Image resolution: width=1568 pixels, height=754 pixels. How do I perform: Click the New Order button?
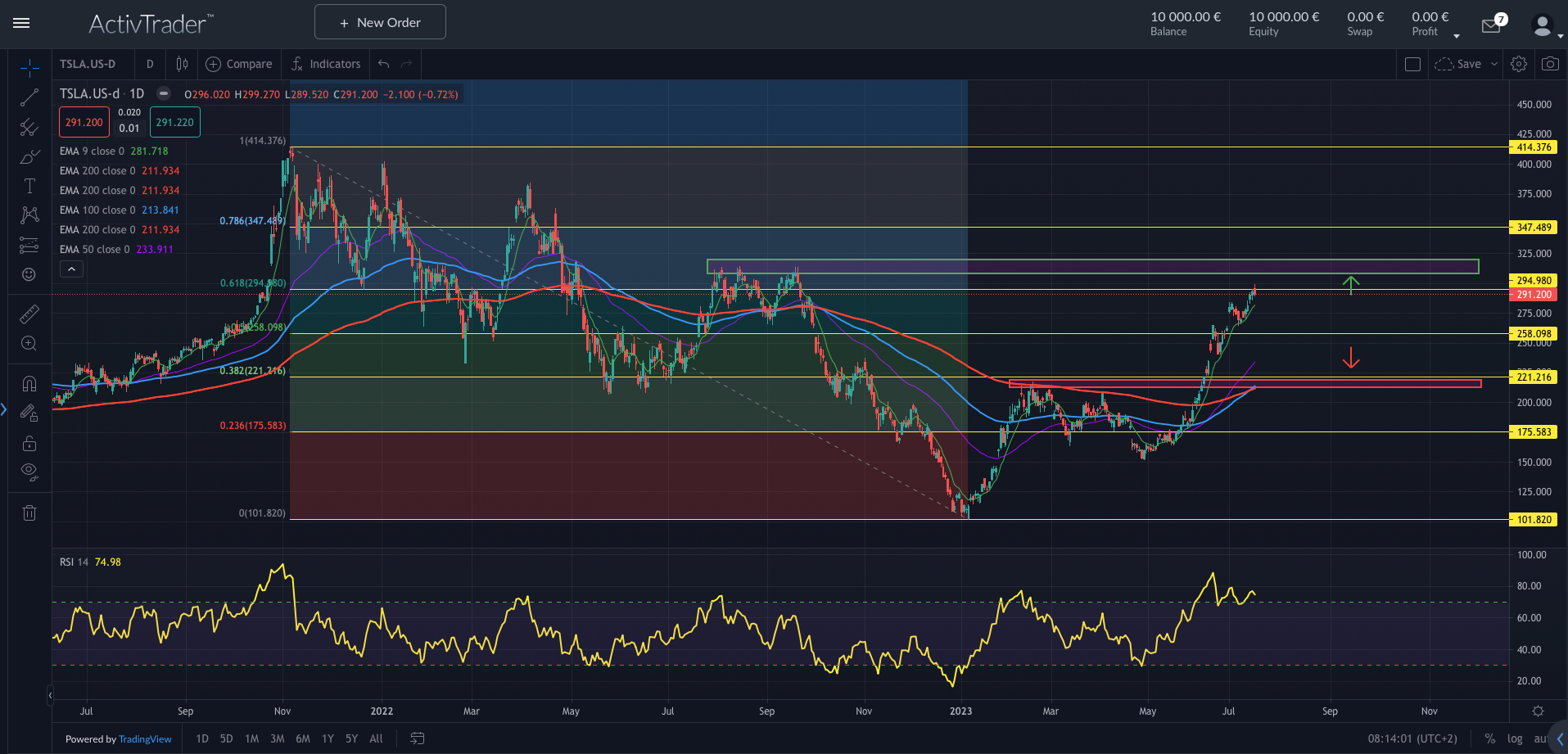[380, 22]
